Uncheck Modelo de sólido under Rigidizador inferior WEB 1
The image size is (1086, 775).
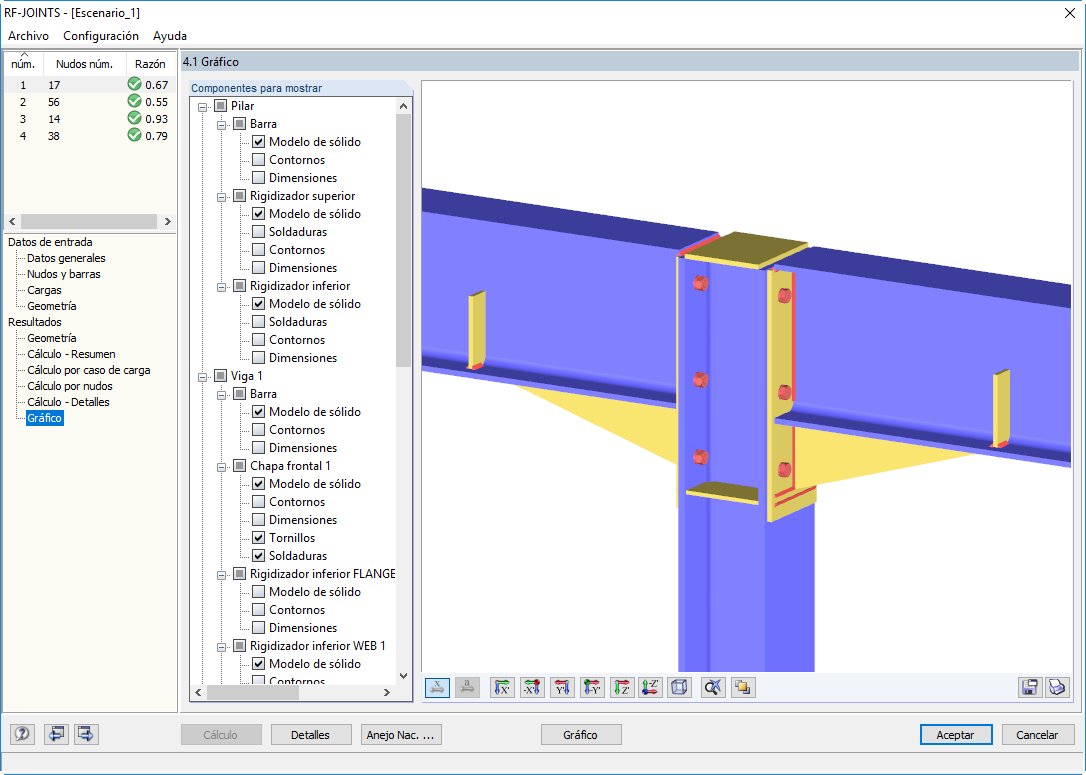(x=258, y=663)
